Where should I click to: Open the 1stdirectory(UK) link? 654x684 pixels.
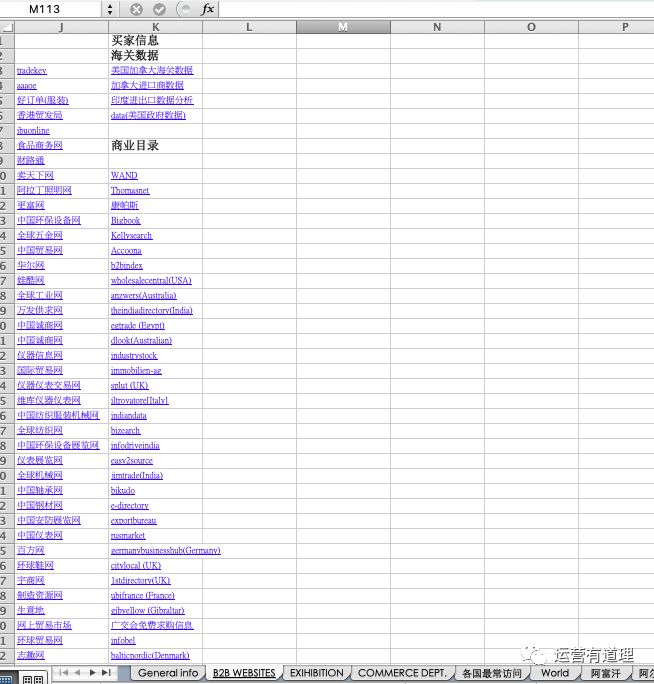pos(140,581)
